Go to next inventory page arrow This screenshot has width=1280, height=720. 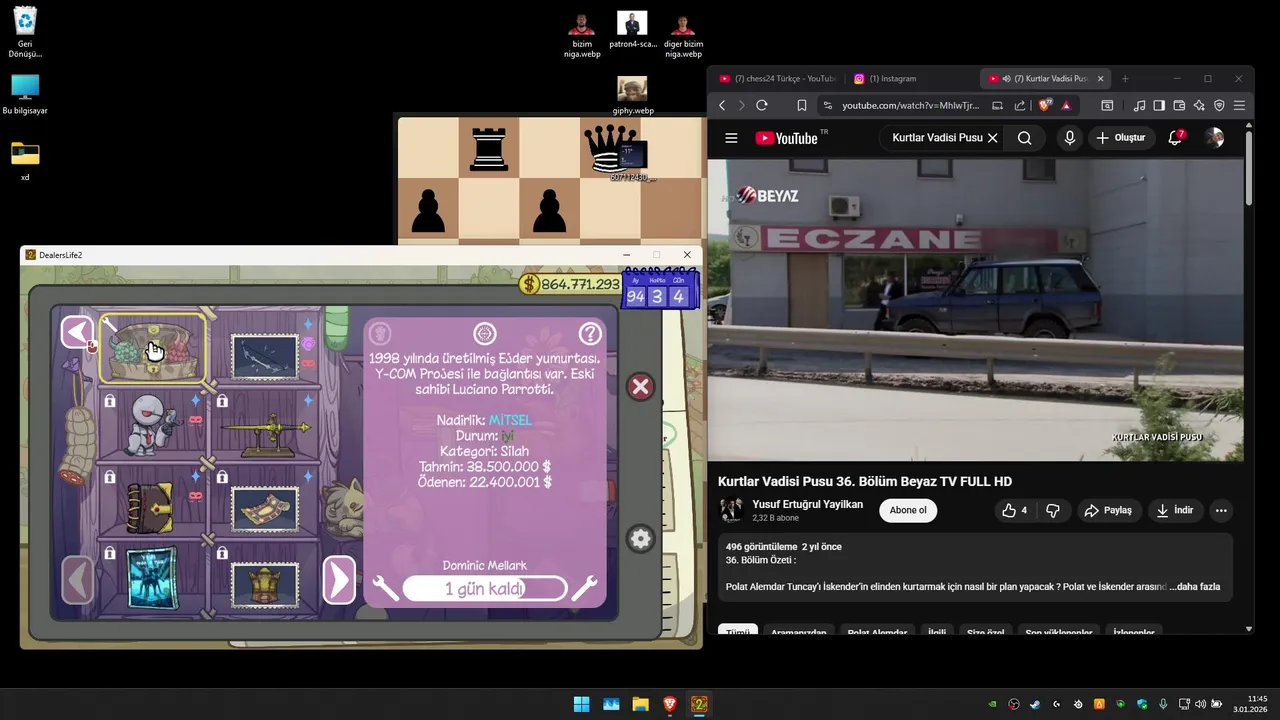339,579
